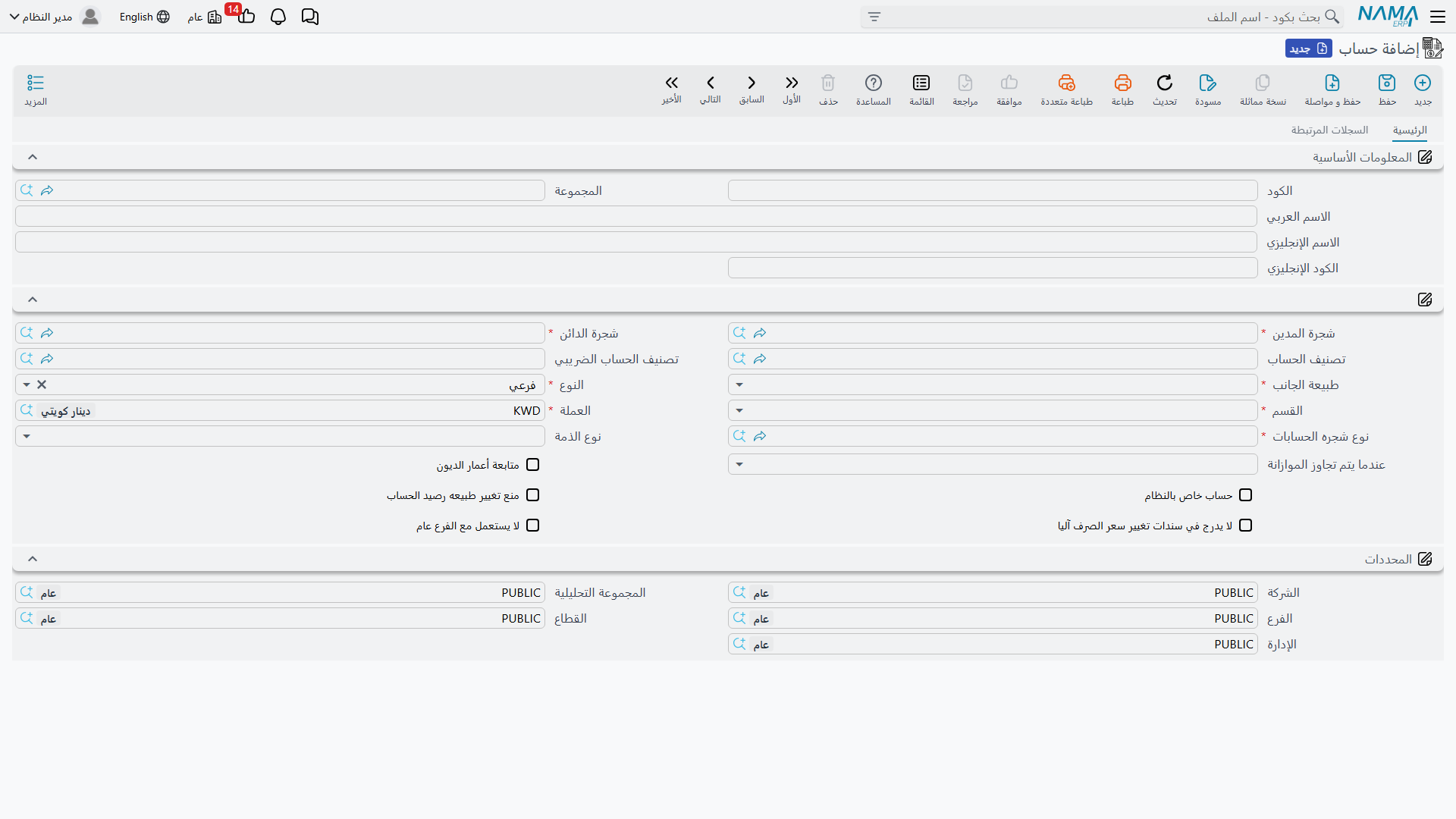The width and height of the screenshot is (1456, 819).
Task: Open طباعة متعددة (multi print)
Action: click(1067, 83)
